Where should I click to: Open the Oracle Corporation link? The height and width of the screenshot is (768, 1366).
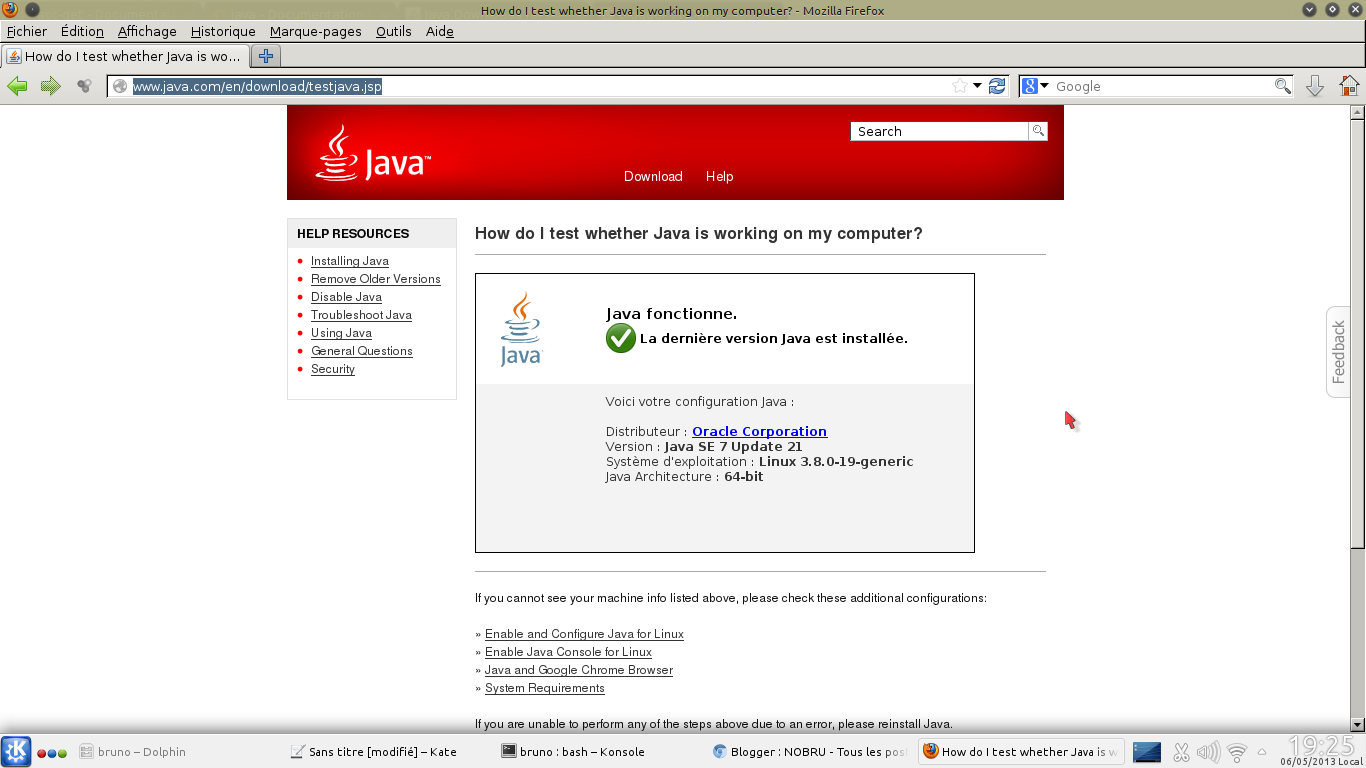click(759, 431)
